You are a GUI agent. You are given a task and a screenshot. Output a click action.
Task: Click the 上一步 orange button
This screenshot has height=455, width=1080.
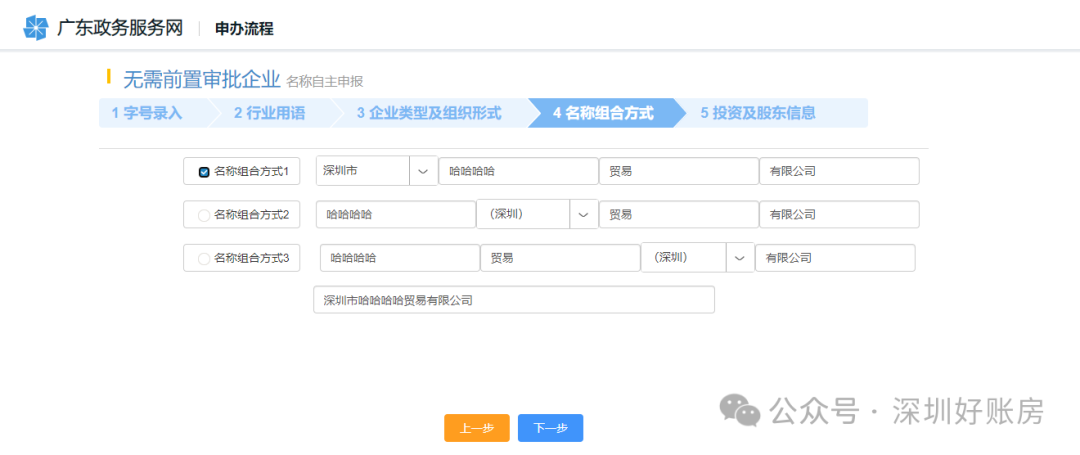pyautogui.click(x=477, y=427)
